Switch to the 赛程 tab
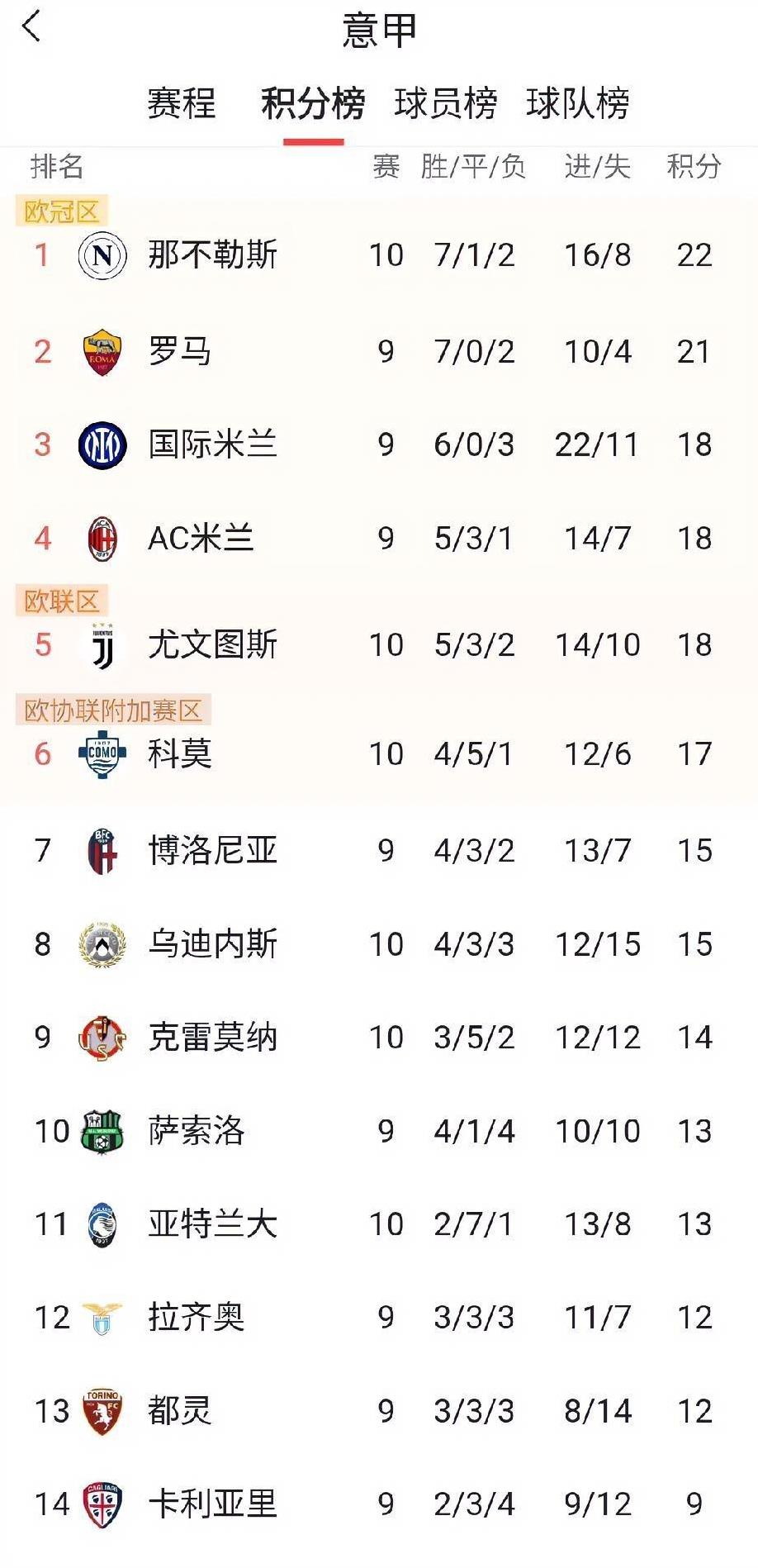The width and height of the screenshot is (758, 1568). [181, 102]
